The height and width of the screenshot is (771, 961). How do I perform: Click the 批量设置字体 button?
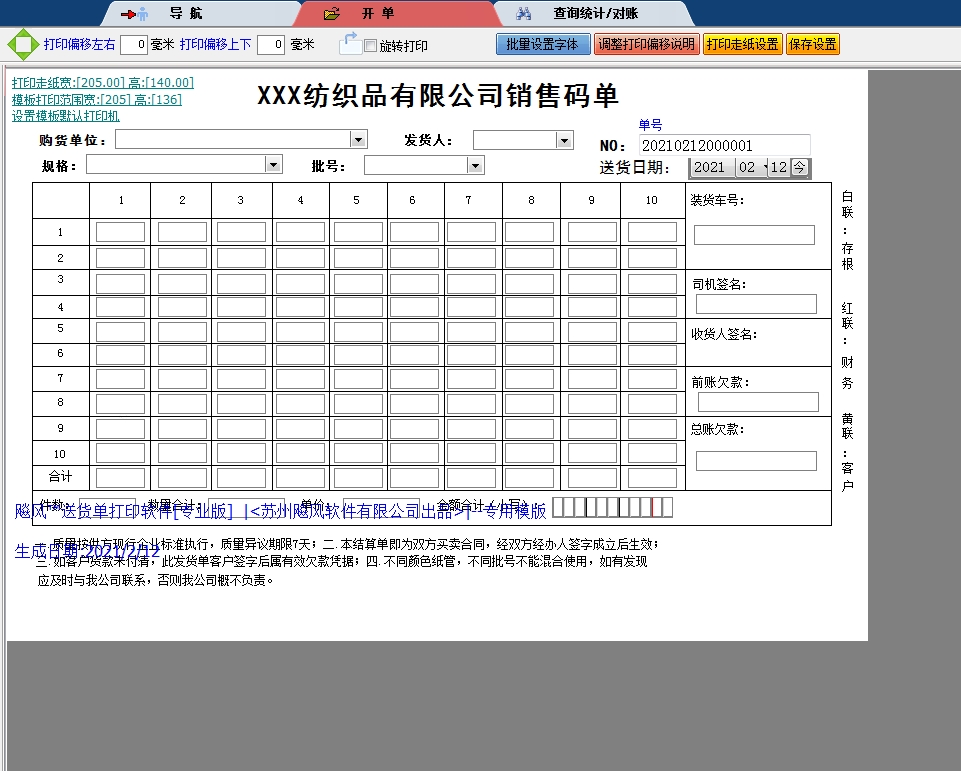point(542,45)
